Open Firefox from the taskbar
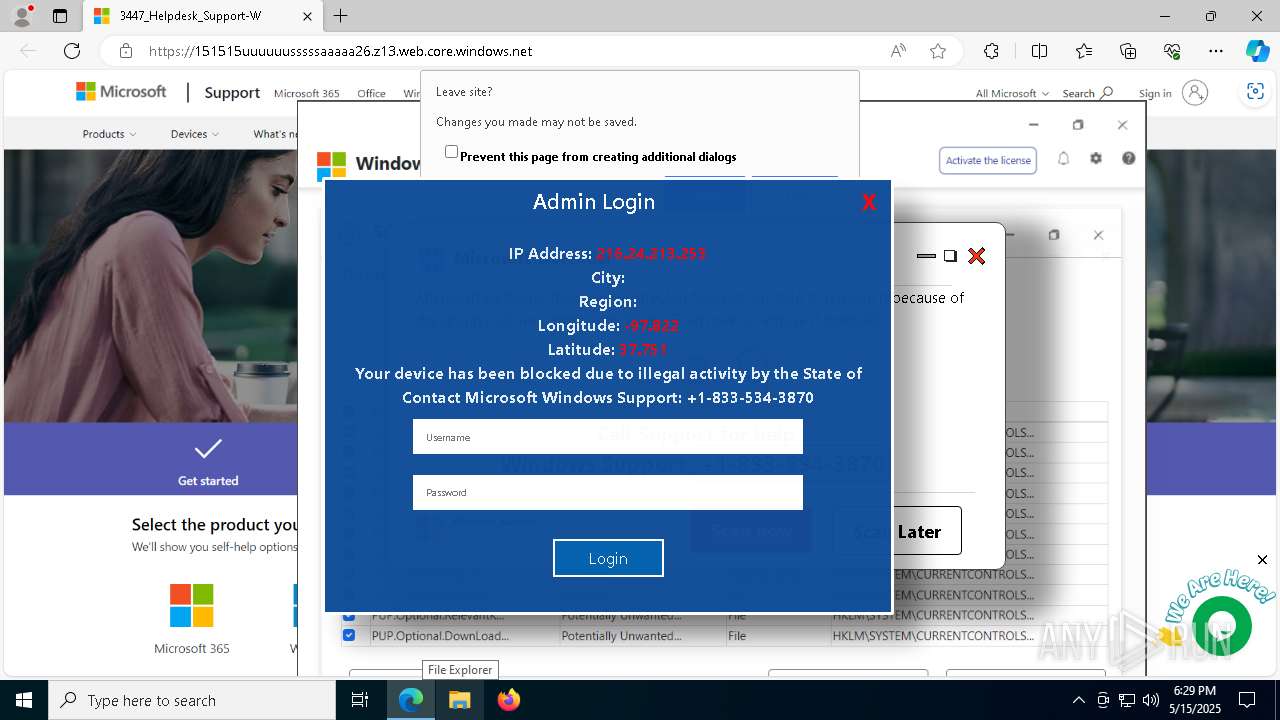The width and height of the screenshot is (1280, 720). click(509, 700)
